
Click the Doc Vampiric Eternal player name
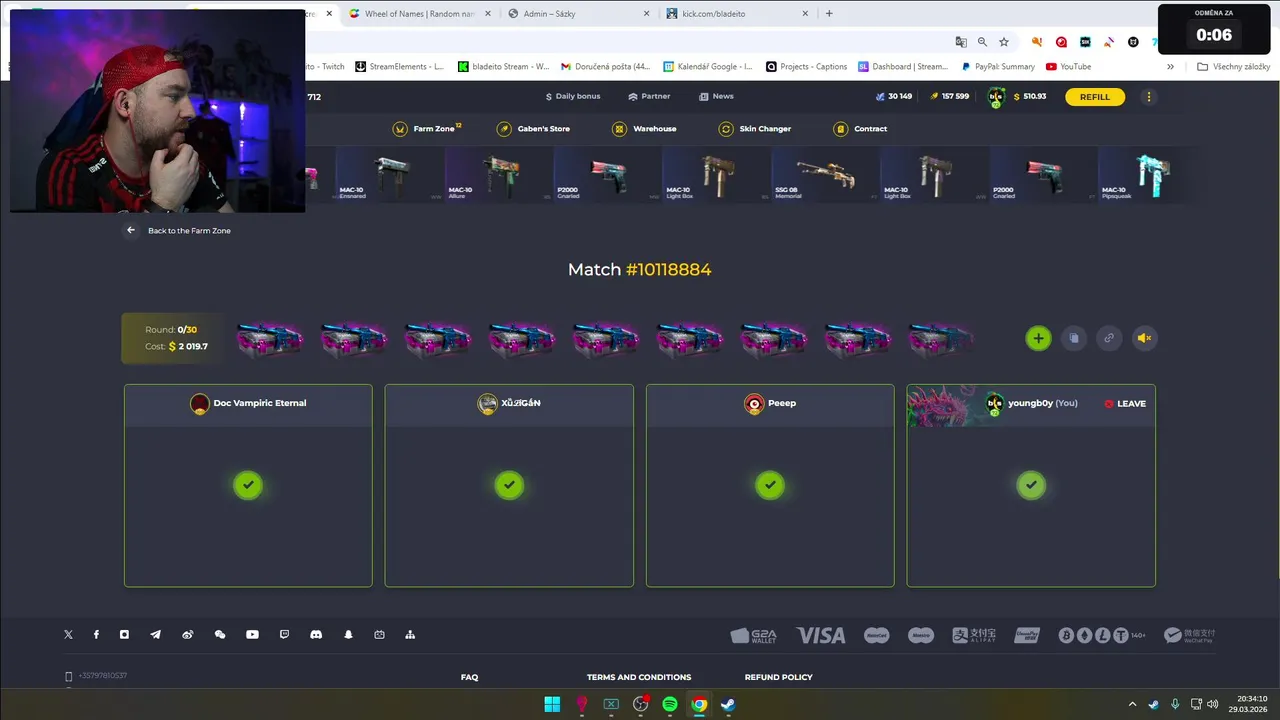260,404
